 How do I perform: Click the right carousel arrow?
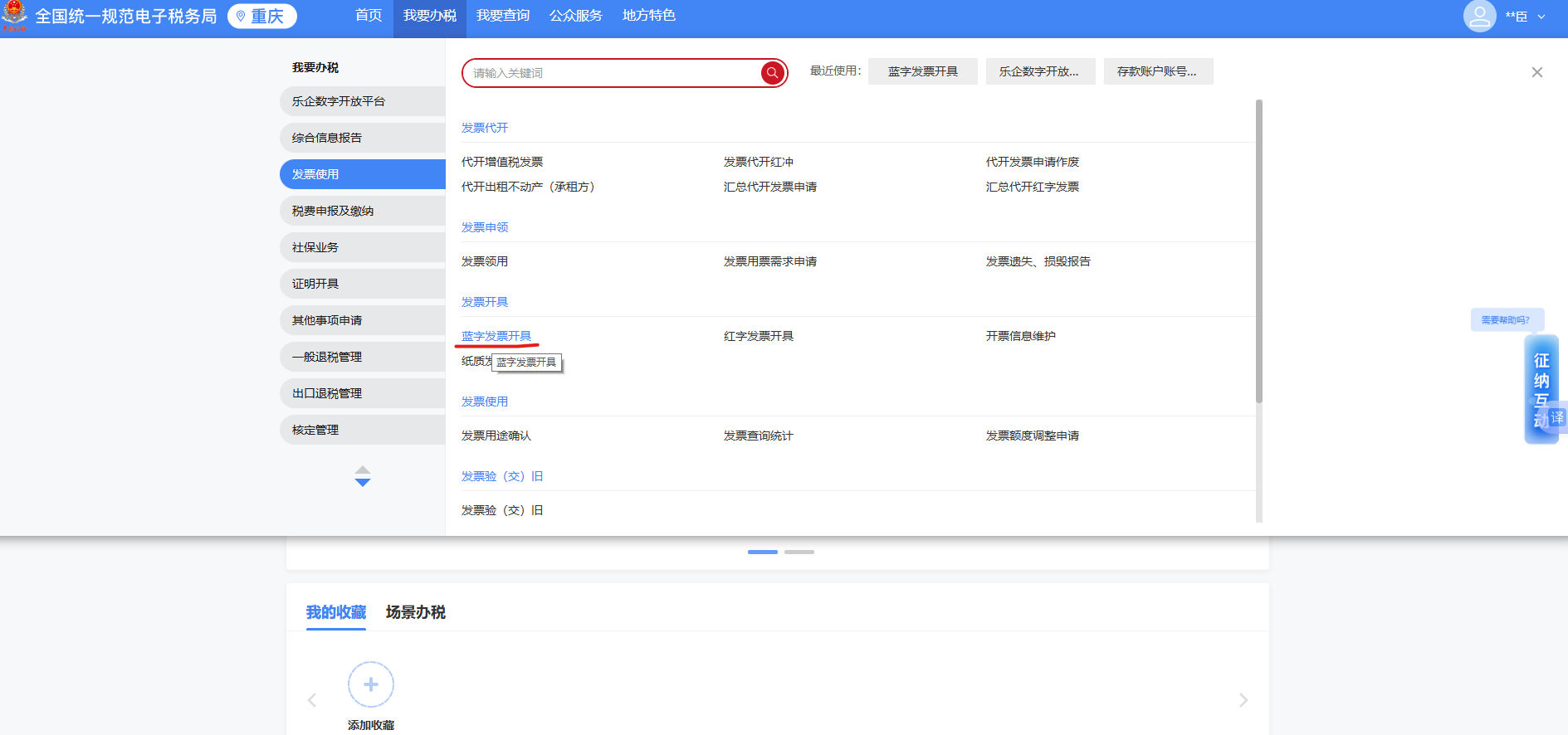pyautogui.click(x=1243, y=700)
